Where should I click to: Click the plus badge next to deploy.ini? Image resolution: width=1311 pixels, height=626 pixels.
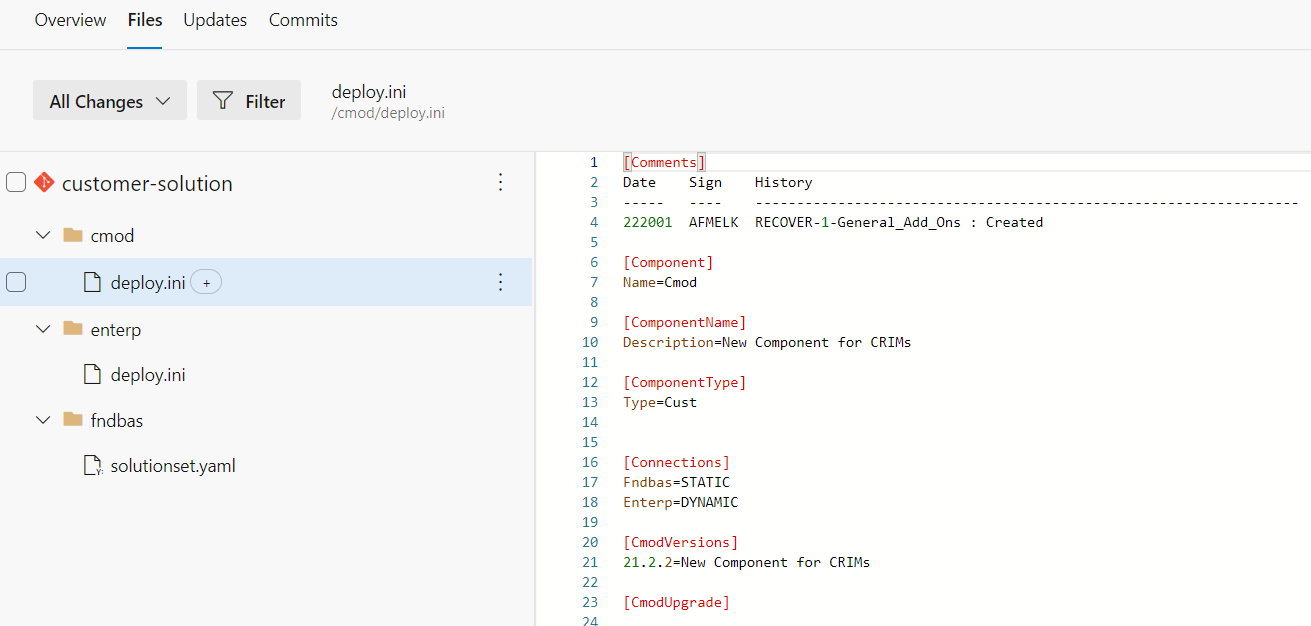[206, 282]
